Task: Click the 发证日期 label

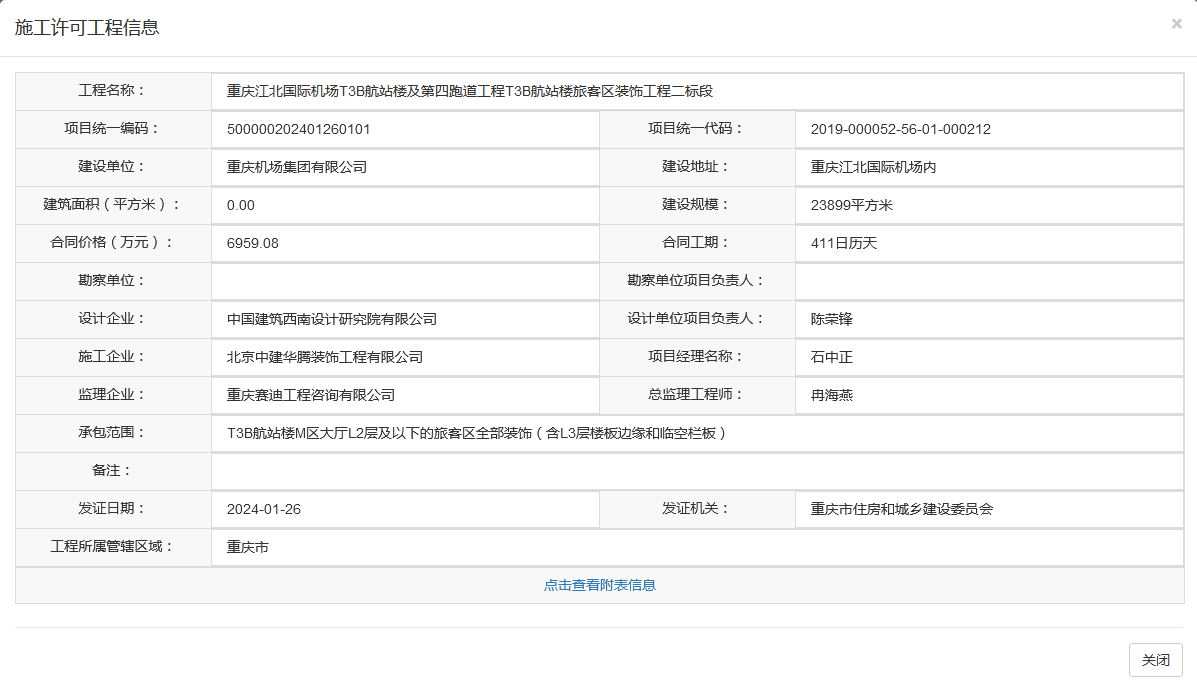Action: [x=112, y=508]
